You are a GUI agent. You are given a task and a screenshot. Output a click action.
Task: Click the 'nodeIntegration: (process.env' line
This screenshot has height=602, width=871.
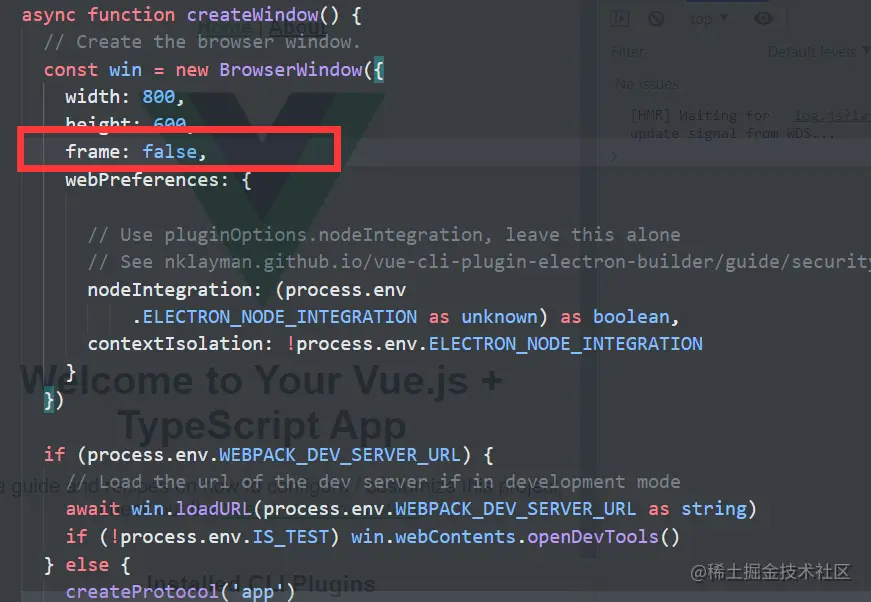[247, 290]
